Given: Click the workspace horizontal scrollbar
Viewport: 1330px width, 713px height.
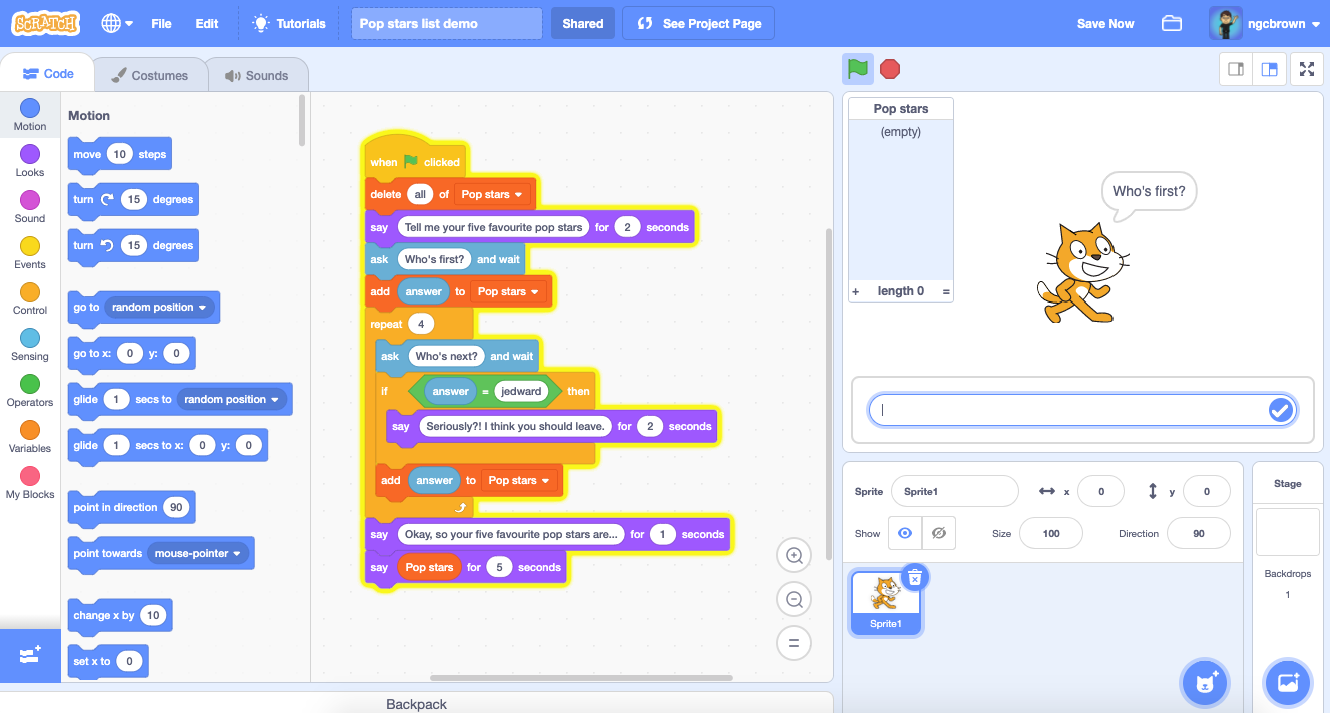Looking at the screenshot, I should click(581, 678).
